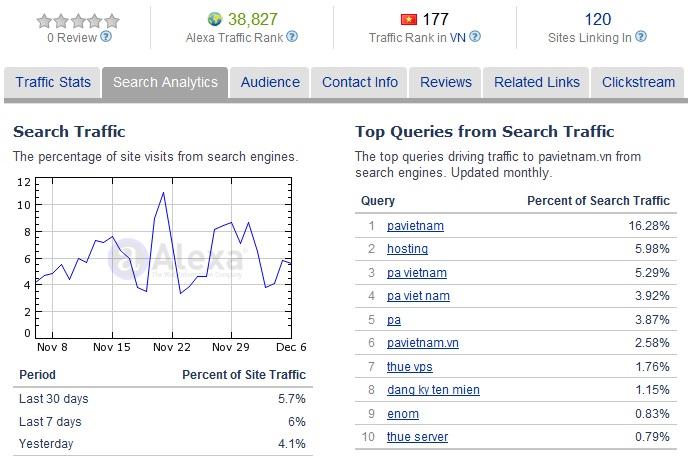Open the Traffic Stats tab
The width and height of the screenshot is (694, 467).
(53, 82)
